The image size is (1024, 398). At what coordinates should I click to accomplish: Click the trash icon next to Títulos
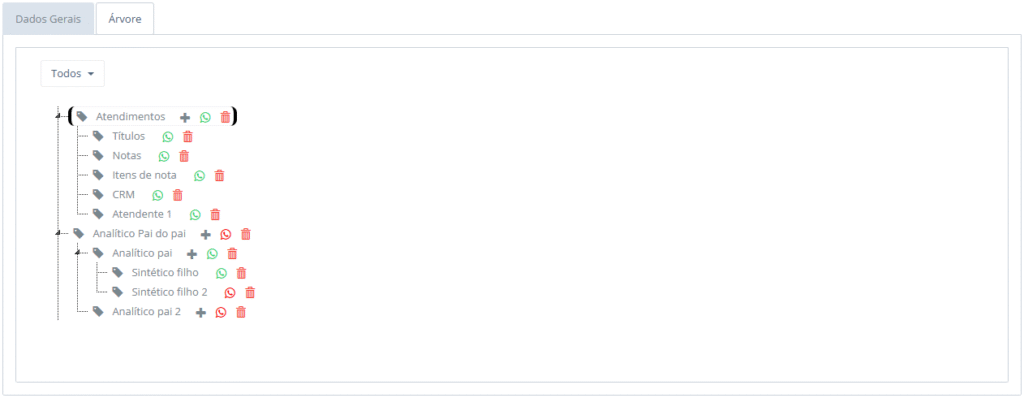pyautogui.click(x=188, y=137)
